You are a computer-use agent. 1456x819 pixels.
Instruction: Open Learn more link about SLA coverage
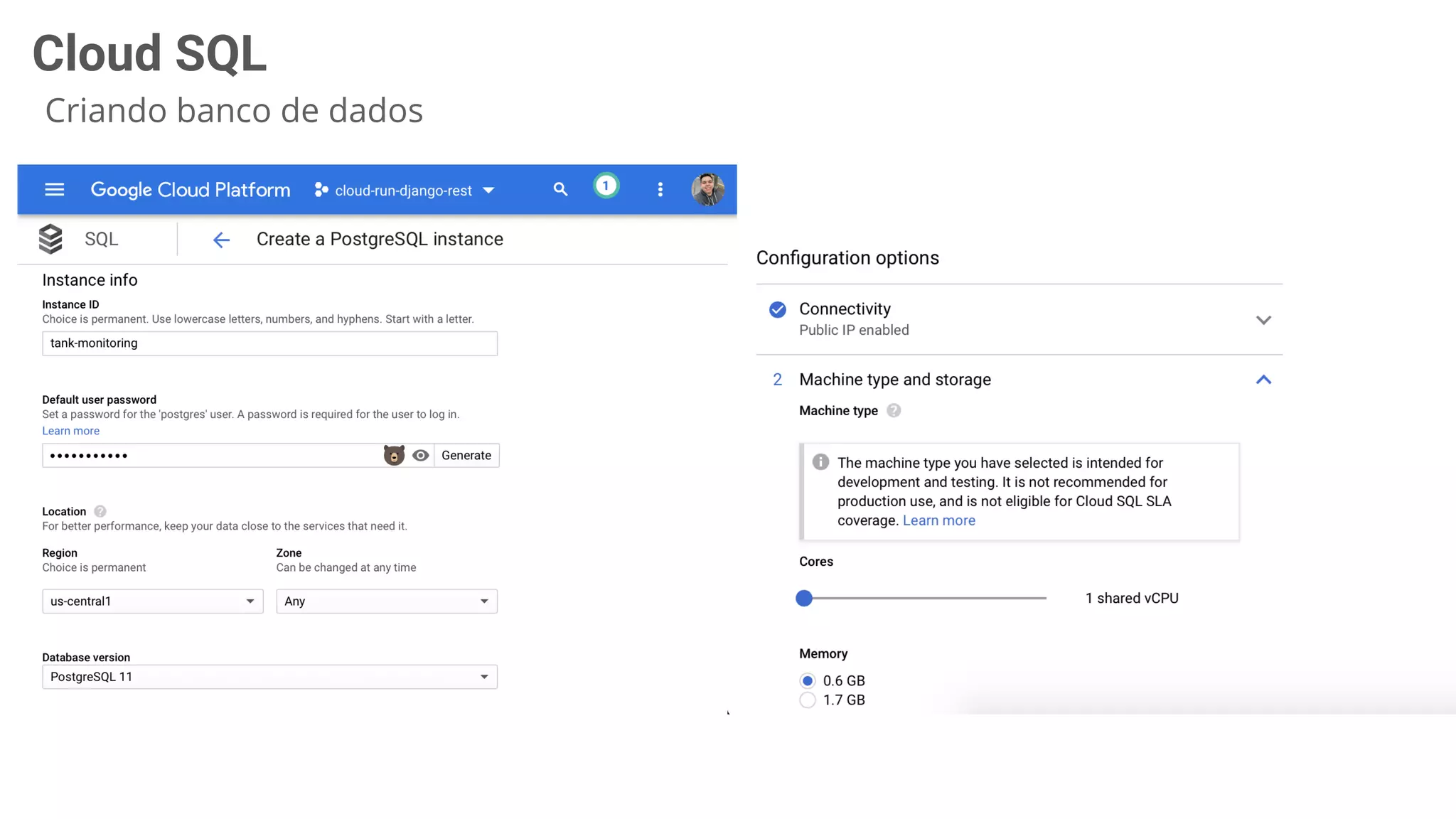[938, 520]
